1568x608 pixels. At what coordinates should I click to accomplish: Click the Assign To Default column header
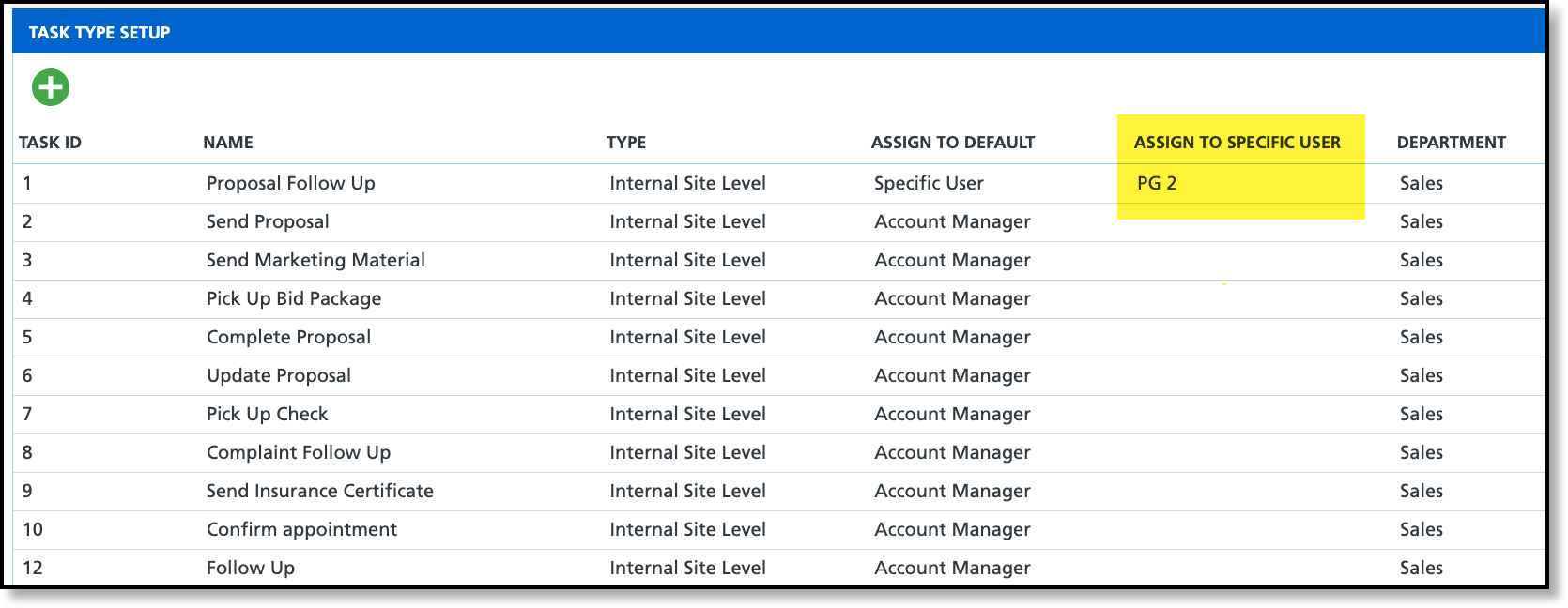[952, 143]
